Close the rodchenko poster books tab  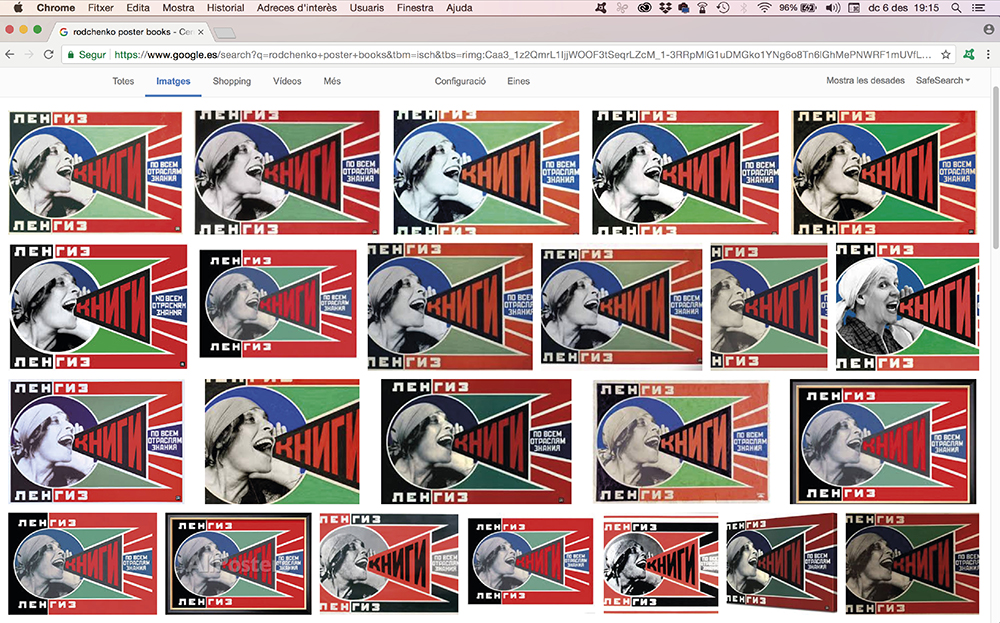[201, 32]
